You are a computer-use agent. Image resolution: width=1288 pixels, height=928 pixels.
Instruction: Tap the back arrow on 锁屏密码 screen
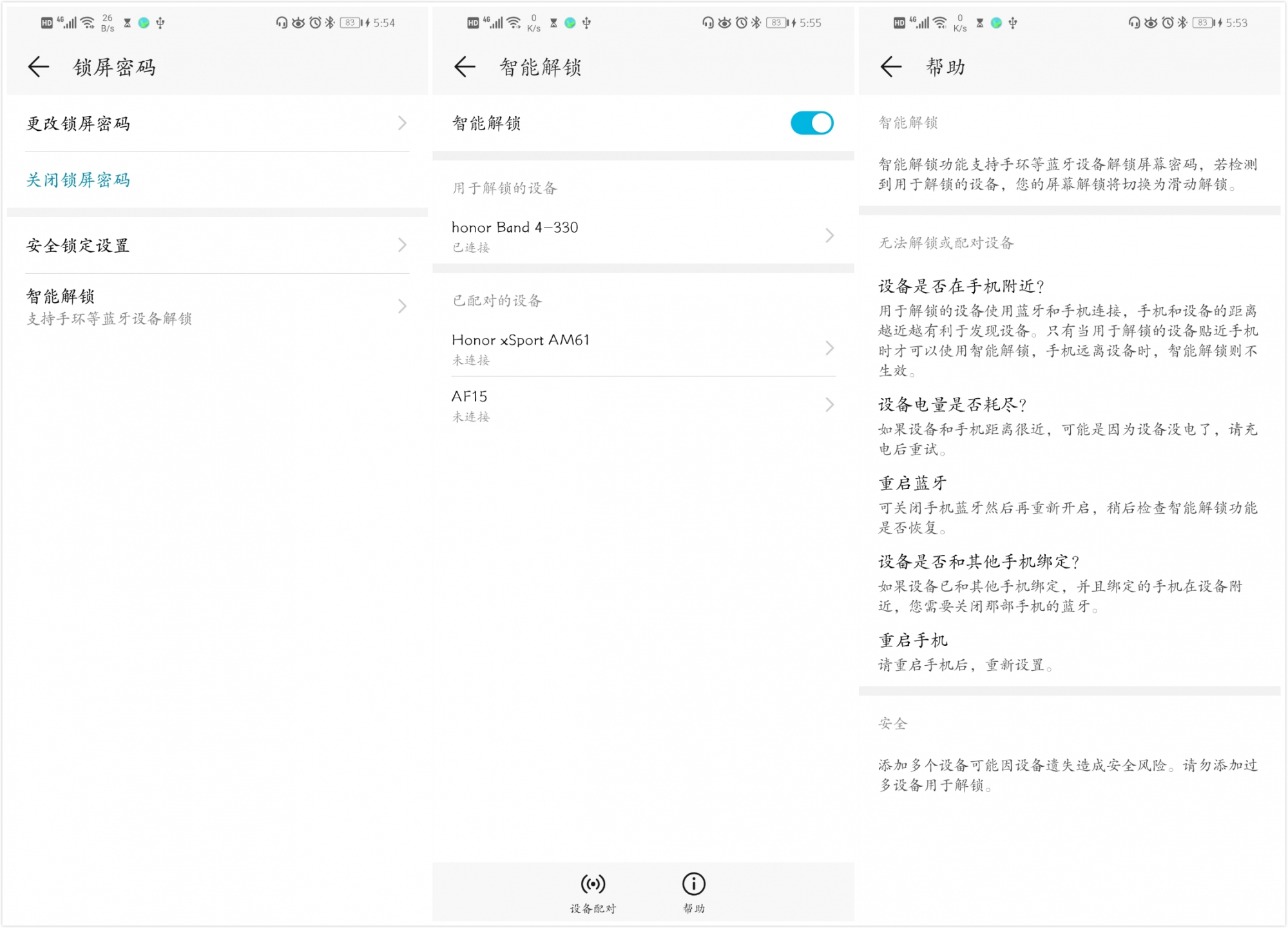pyautogui.click(x=39, y=66)
